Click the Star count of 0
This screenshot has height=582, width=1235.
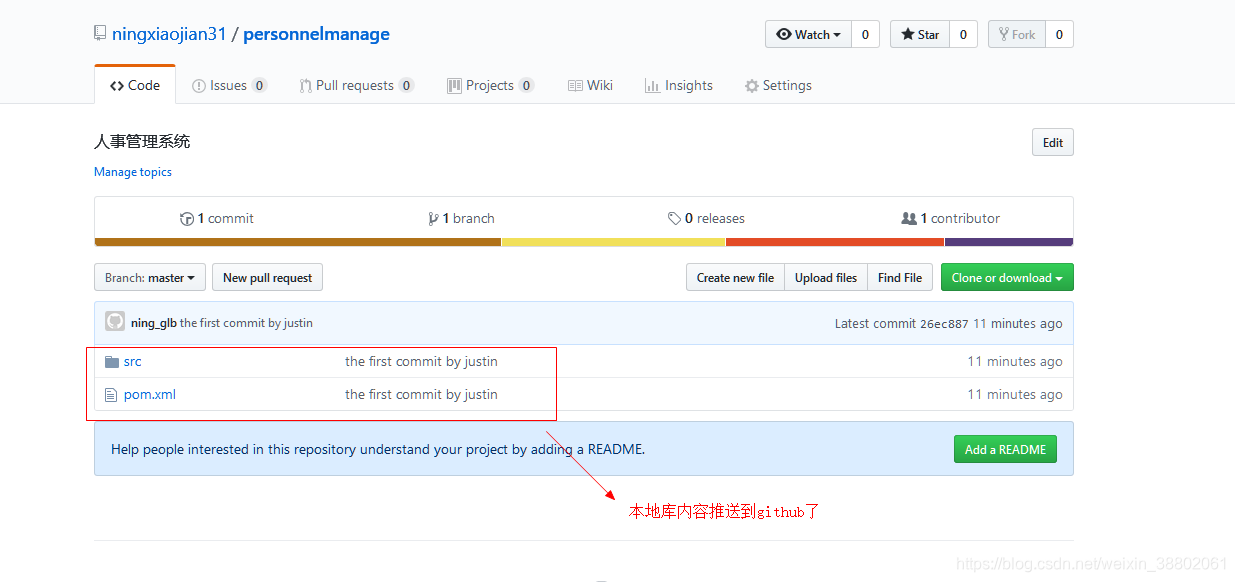point(963,34)
